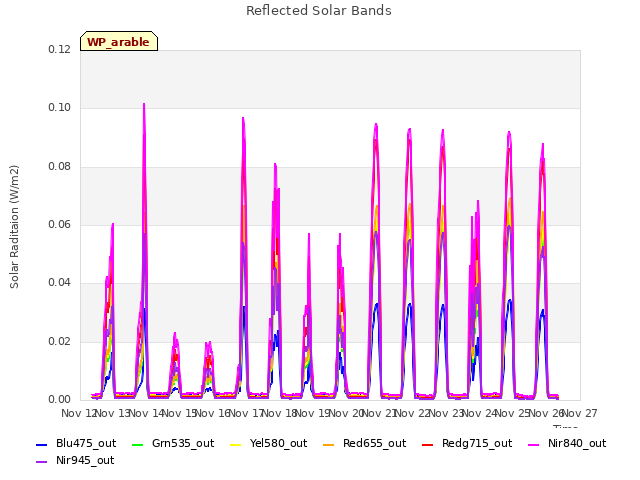
Task: Click the 0.10 y-axis tick label
Action: pyautogui.click(x=60, y=108)
